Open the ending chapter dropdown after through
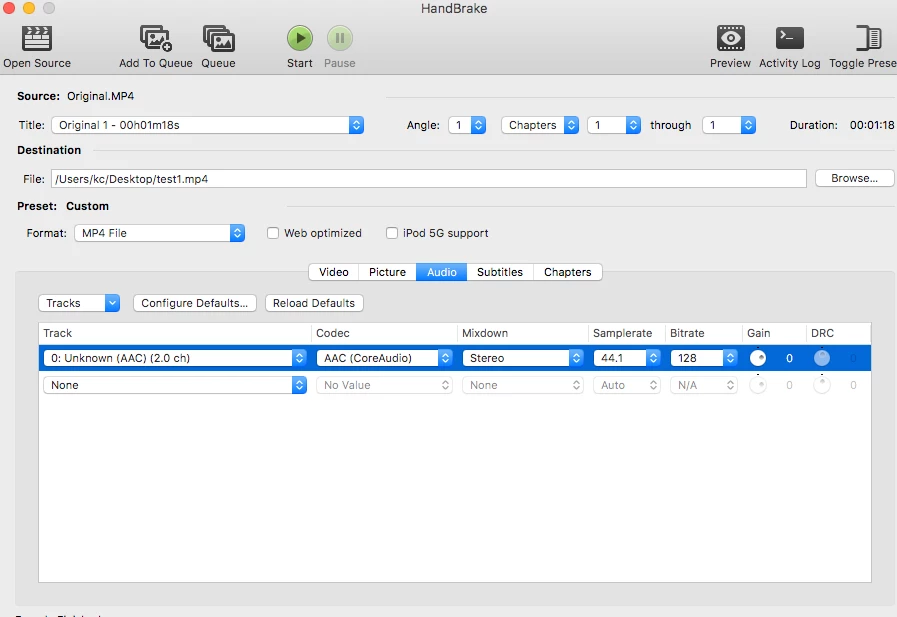 [729, 125]
